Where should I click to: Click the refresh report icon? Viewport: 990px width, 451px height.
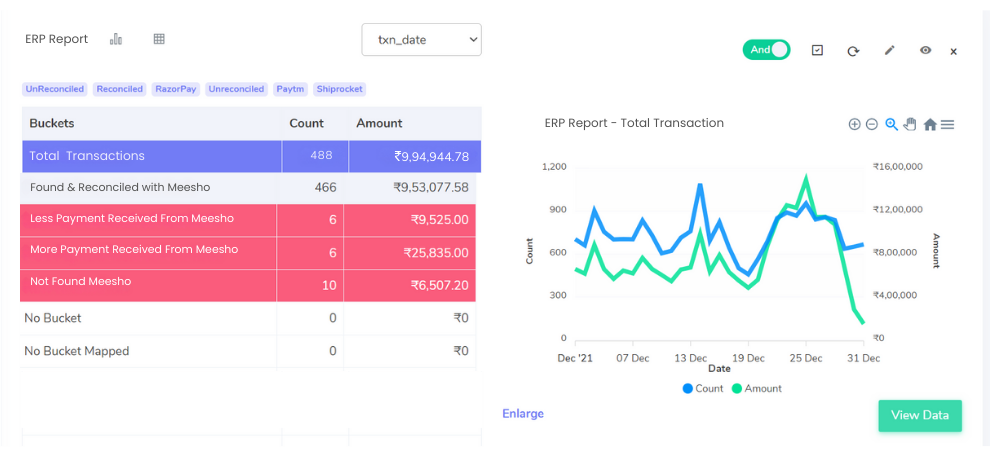pos(853,51)
